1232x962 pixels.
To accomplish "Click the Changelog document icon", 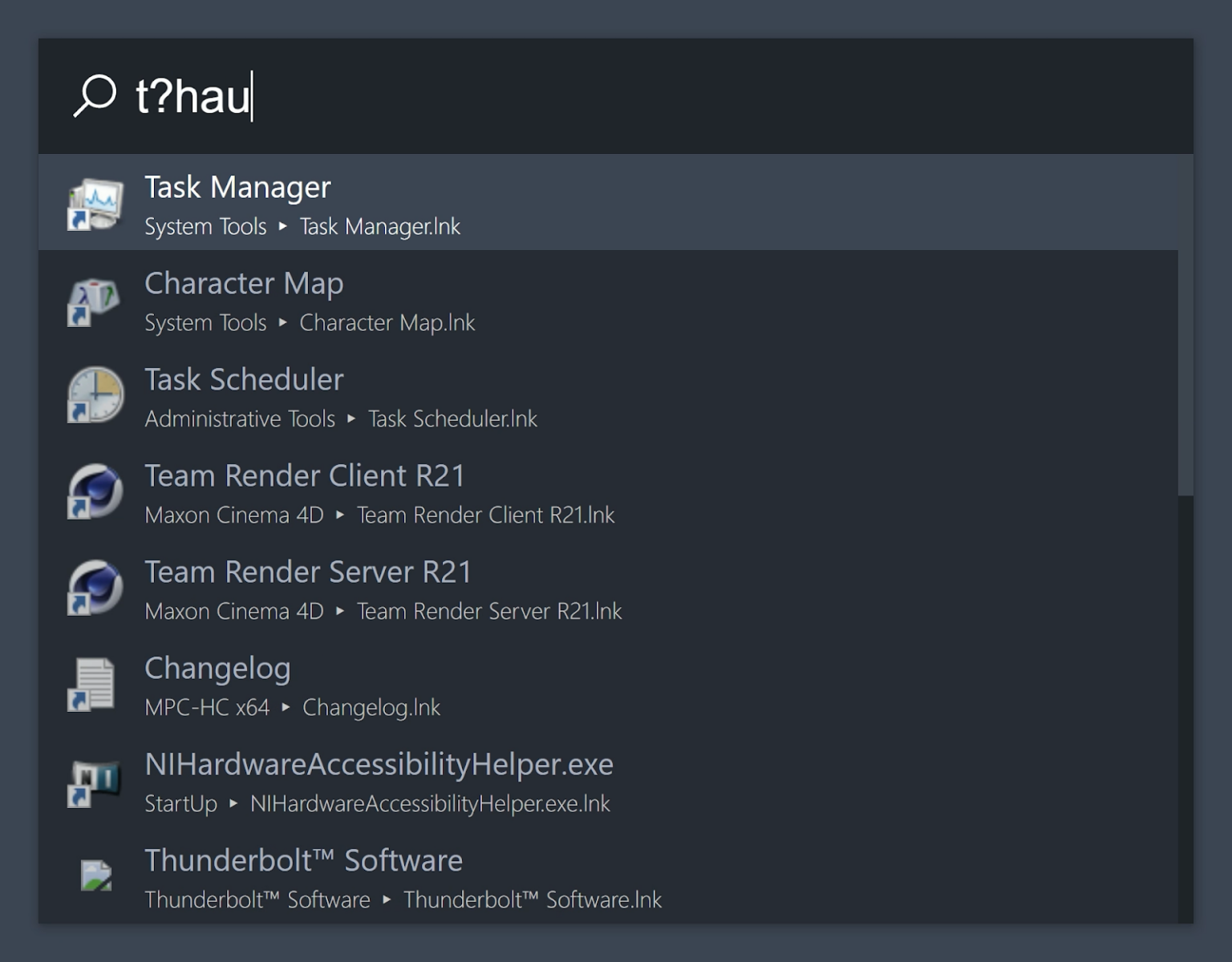I will click(x=92, y=684).
